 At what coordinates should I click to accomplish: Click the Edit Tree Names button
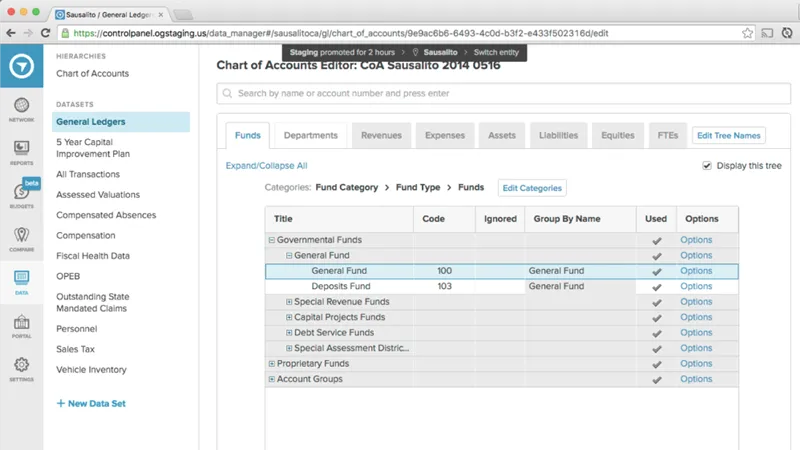[x=729, y=135]
